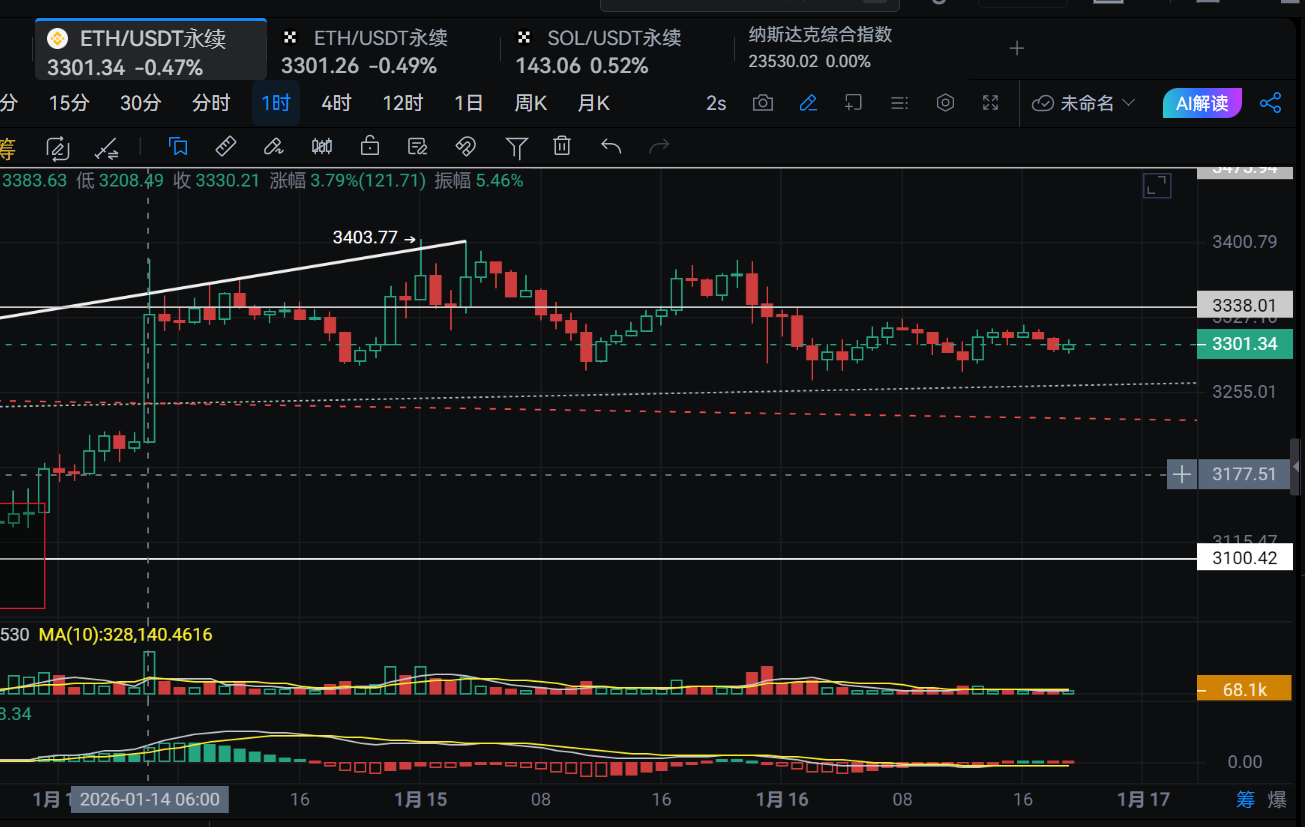Click the candlestick pattern icon
The image size is (1305, 827).
(322, 147)
